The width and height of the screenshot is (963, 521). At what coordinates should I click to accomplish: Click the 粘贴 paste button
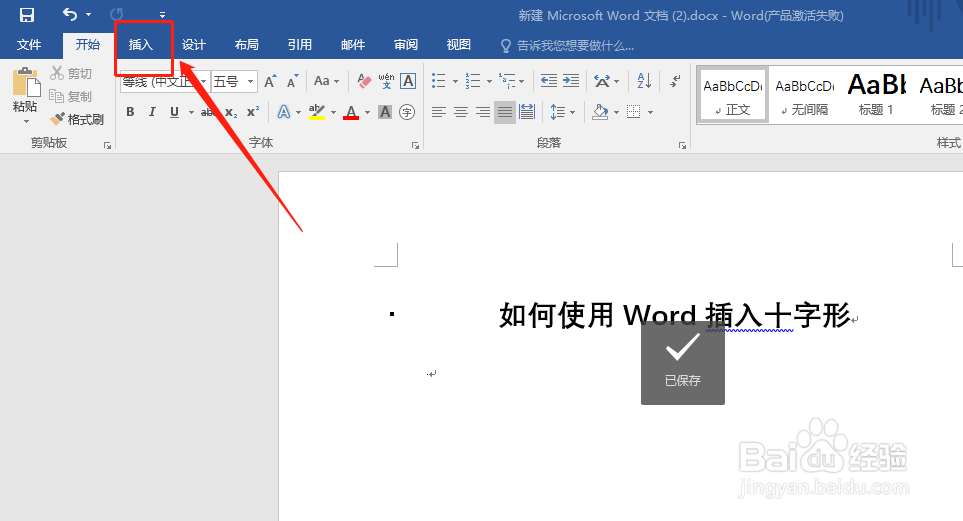tap(25, 90)
